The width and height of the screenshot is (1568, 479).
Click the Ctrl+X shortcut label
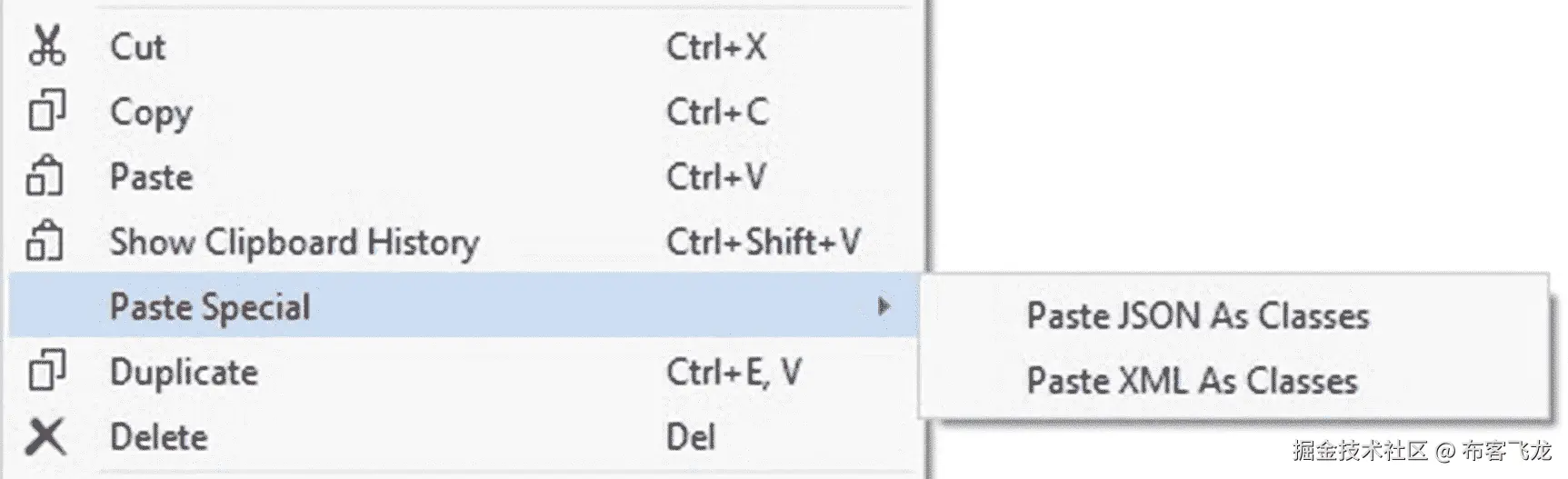coord(716,47)
